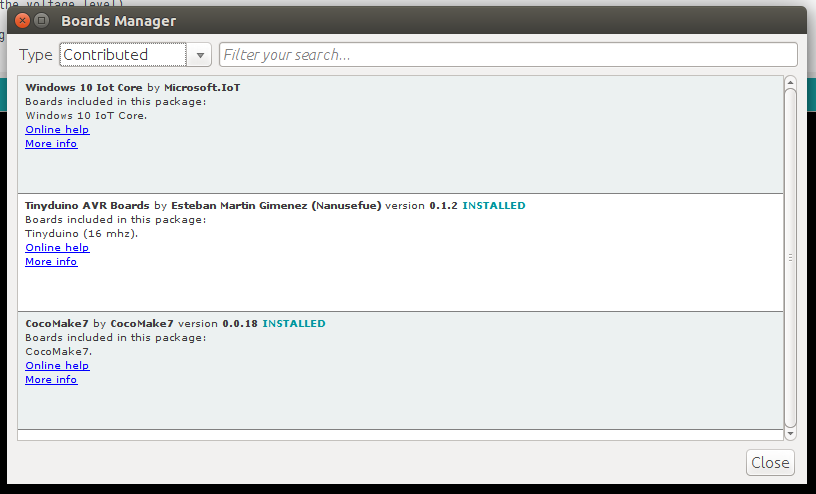Click the Microsoft.IoT author name
The height and width of the screenshot is (494, 816).
click(x=202, y=87)
